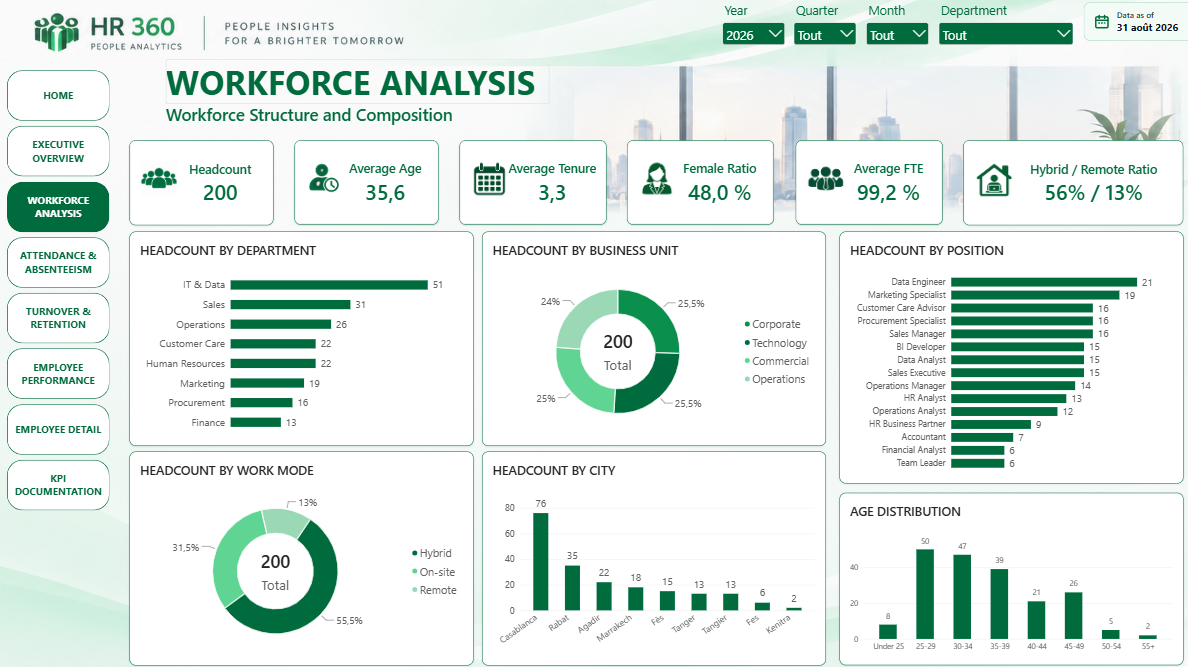Click the Average Tenure calendar icon
1188x667 pixels.
pyautogui.click(x=489, y=179)
